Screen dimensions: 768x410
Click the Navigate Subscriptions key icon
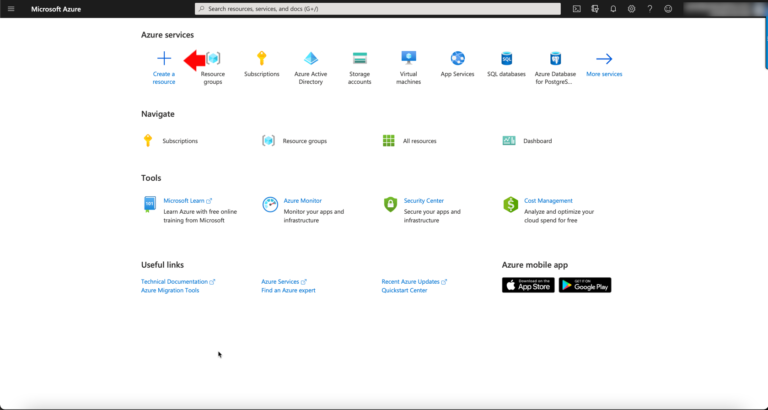tap(148, 141)
